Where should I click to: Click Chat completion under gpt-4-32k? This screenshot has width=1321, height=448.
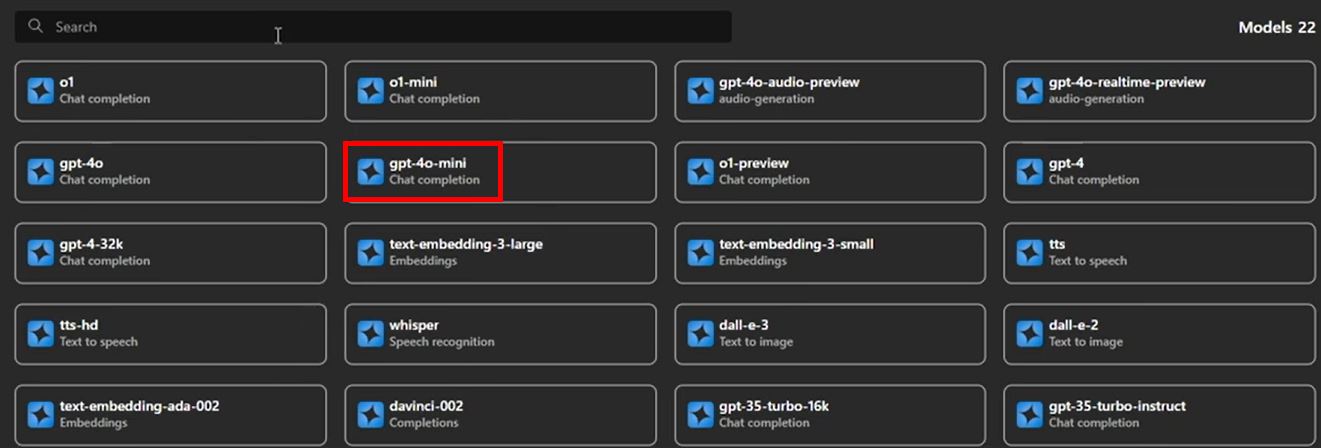[x=104, y=261]
